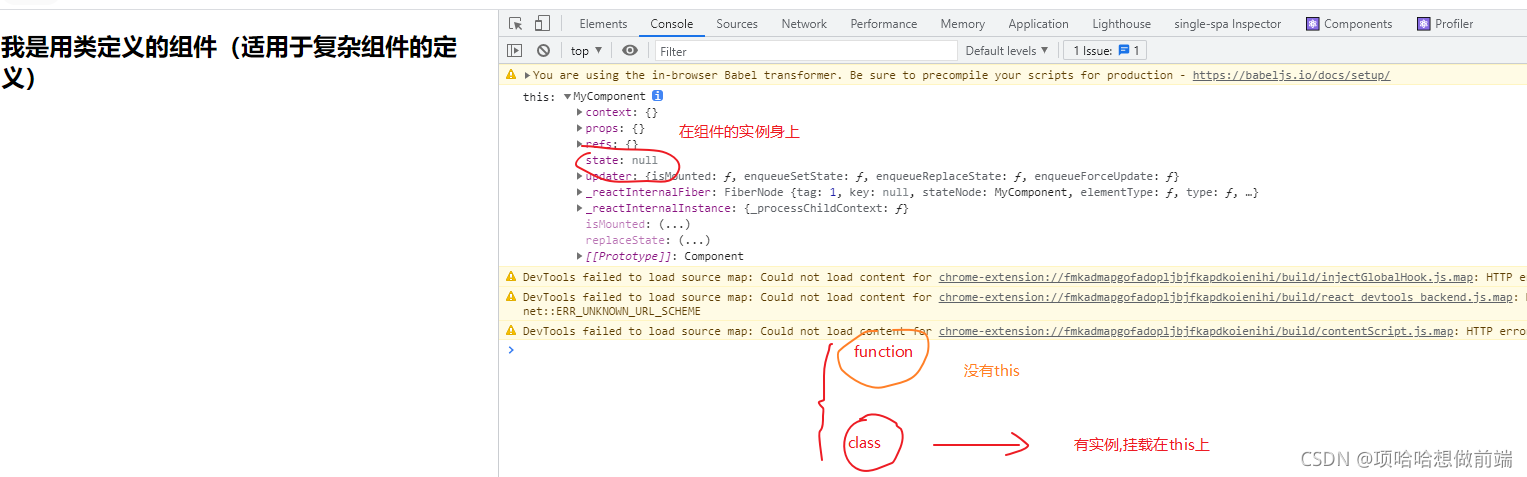This screenshot has height=477, width=1527.
Task: Show the console sidebar panel icon
Action: 515,50
